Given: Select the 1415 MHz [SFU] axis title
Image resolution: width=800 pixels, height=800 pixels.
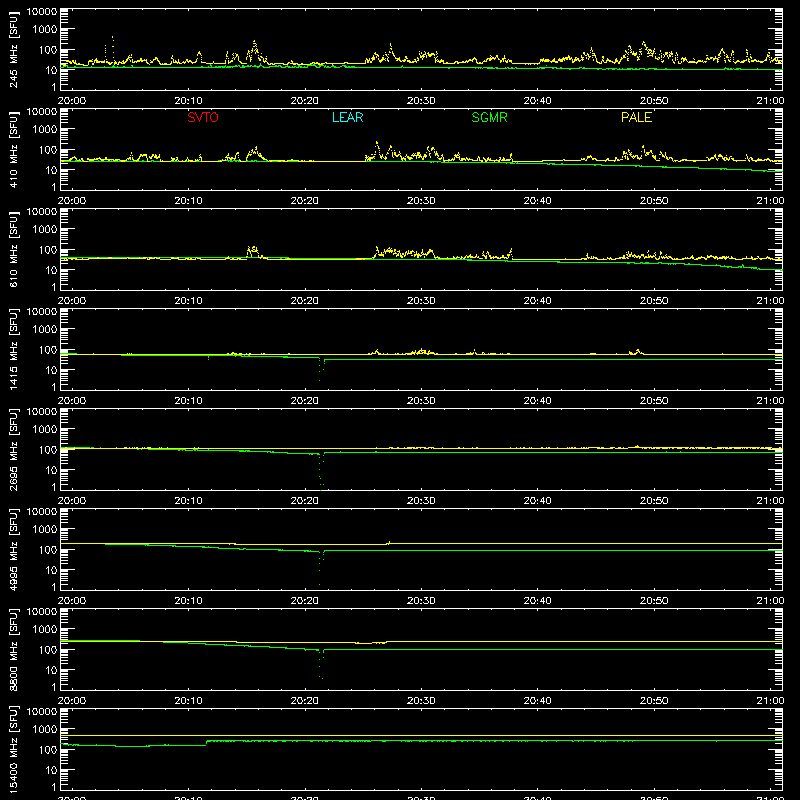Looking at the screenshot, I should tap(14, 349).
